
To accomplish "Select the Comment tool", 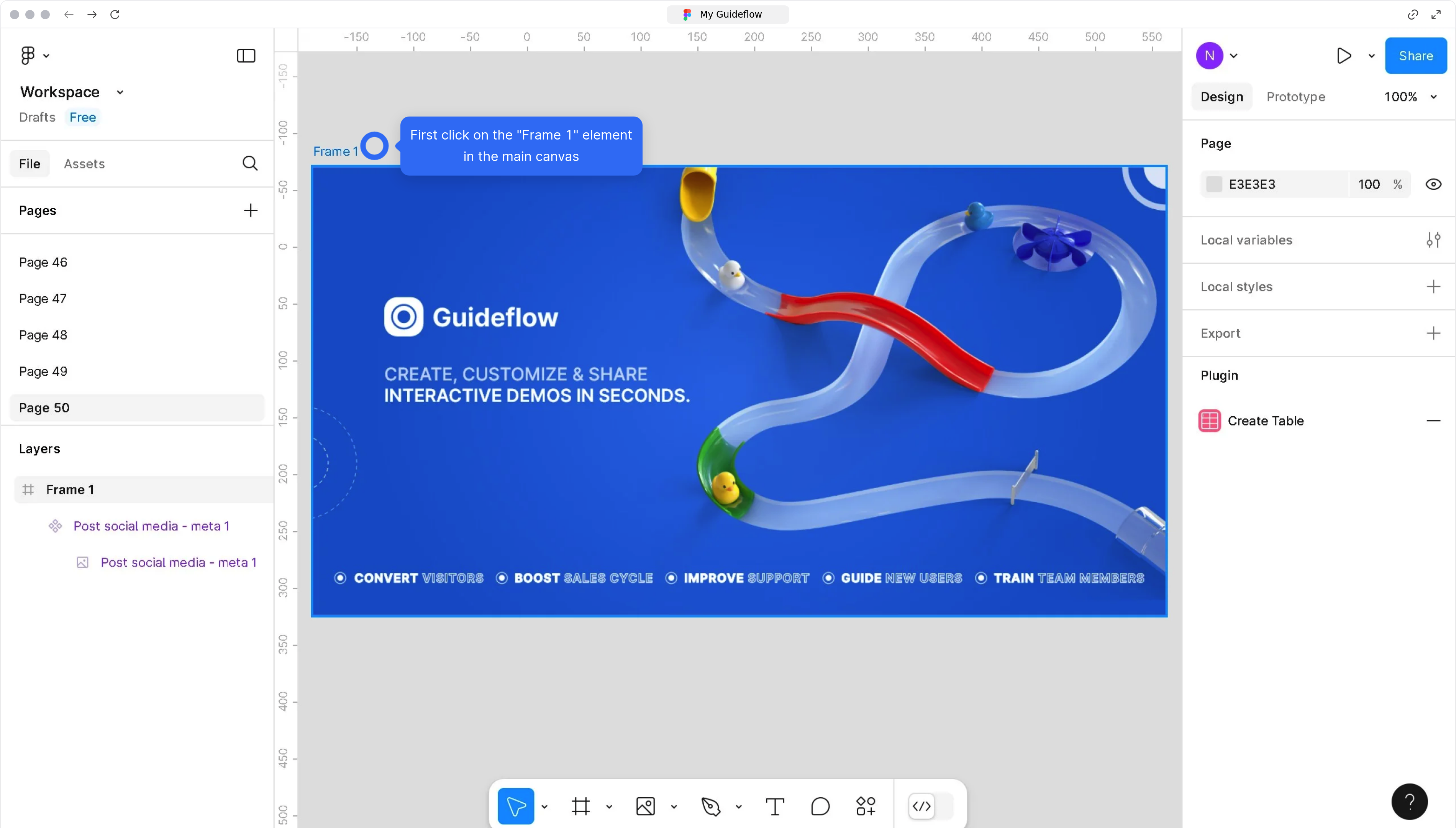I will [x=820, y=806].
